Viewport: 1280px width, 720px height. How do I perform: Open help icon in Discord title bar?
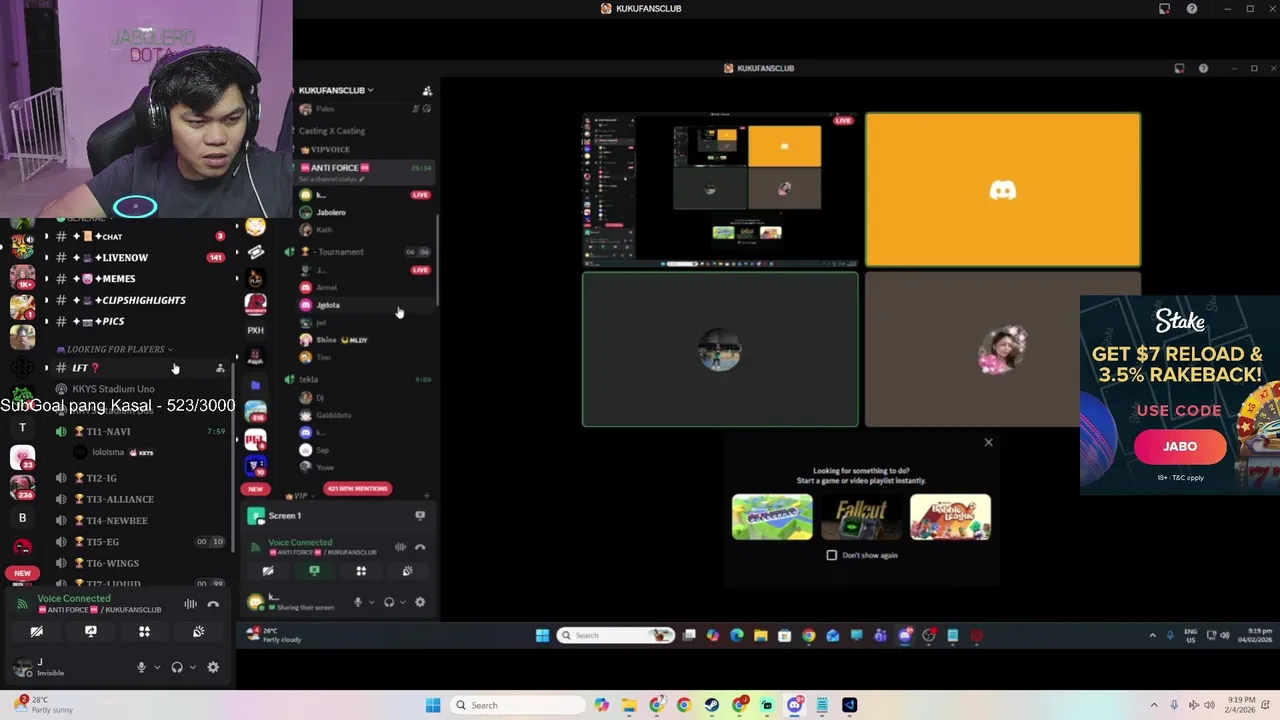point(1191,9)
